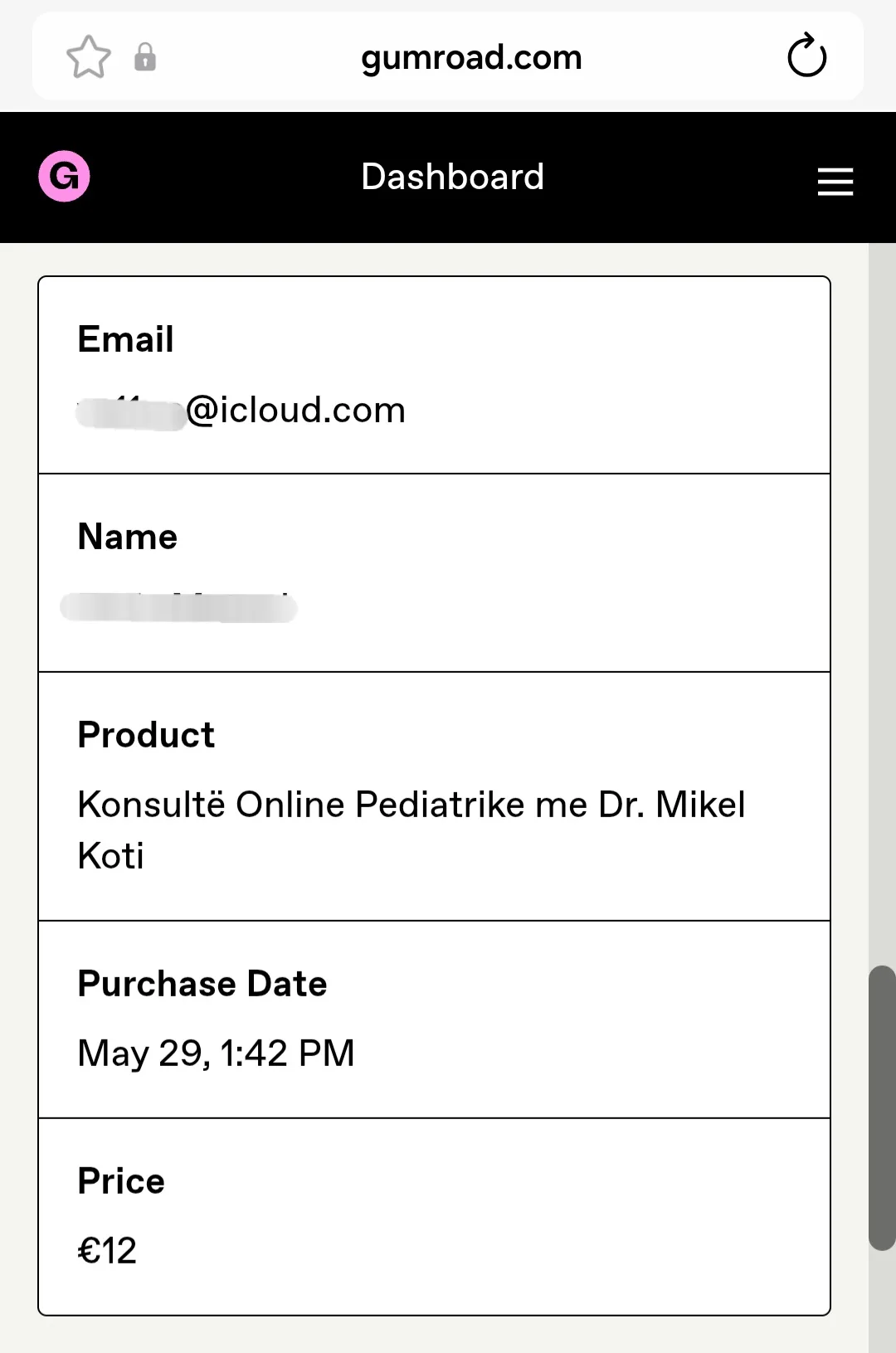The height and width of the screenshot is (1353, 896).
Task: Open the hamburger navigation menu
Action: [x=835, y=181]
